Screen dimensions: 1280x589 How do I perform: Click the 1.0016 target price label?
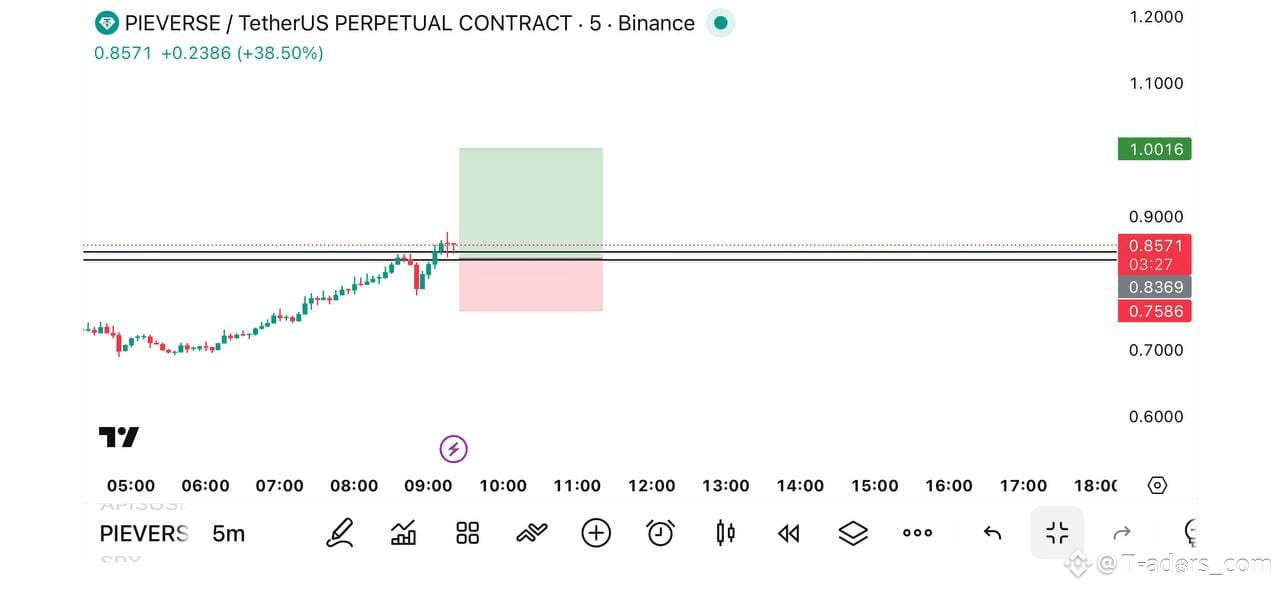click(1155, 149)
